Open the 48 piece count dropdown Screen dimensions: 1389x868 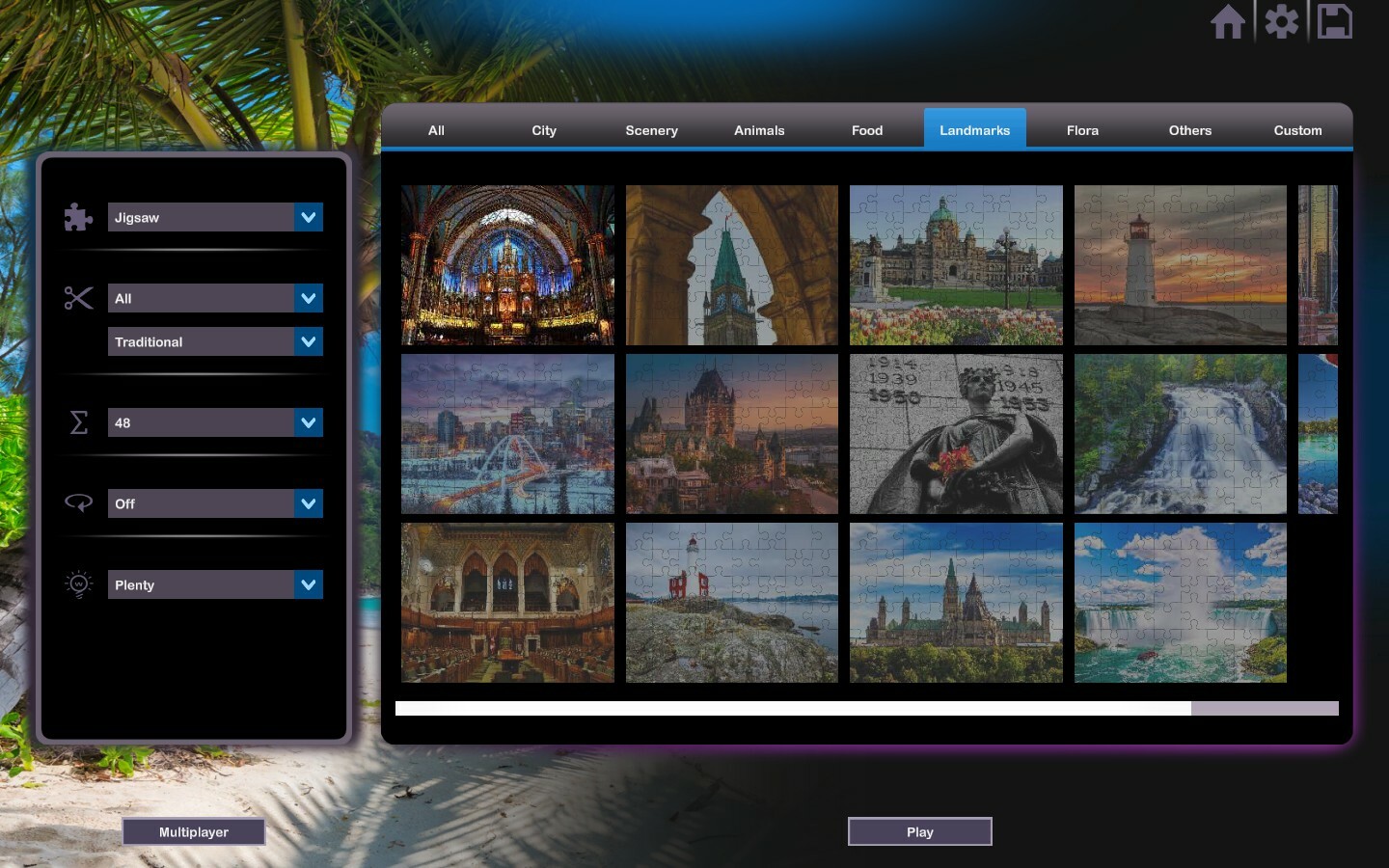tap(214, 422)
